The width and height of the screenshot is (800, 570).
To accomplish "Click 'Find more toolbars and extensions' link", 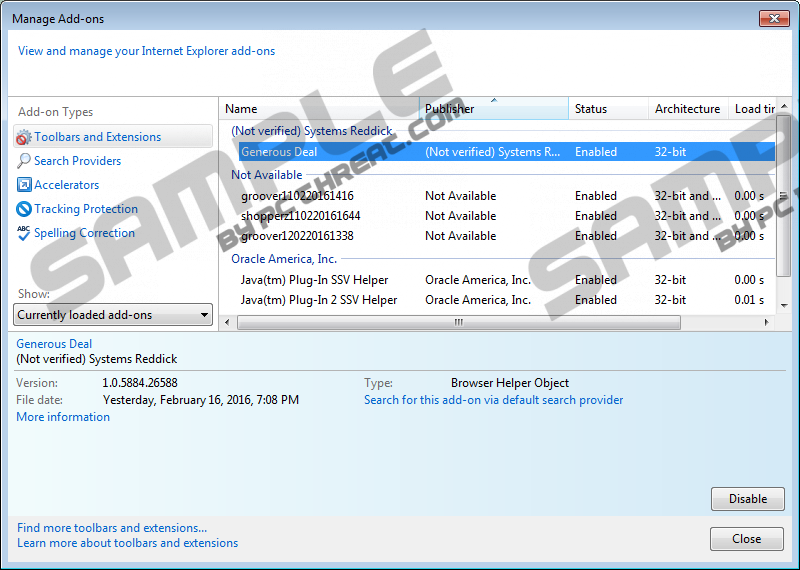I will click(x=112, y=528).
